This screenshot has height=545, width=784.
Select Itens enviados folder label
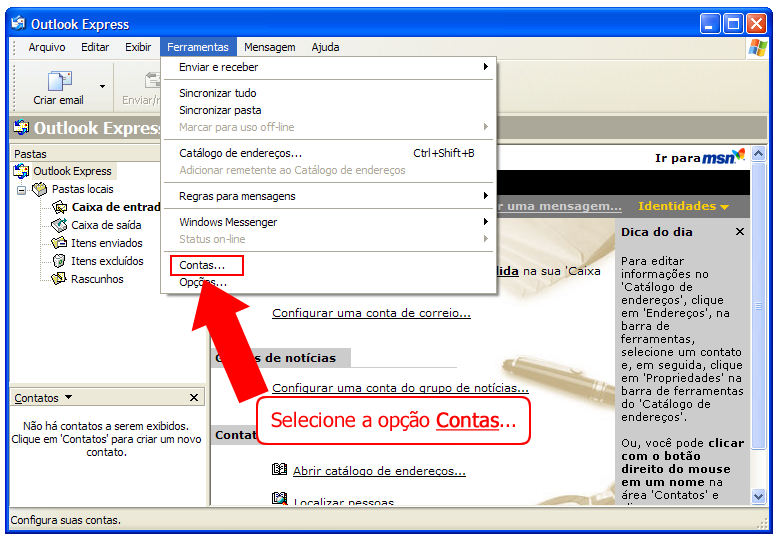[106, 243]
